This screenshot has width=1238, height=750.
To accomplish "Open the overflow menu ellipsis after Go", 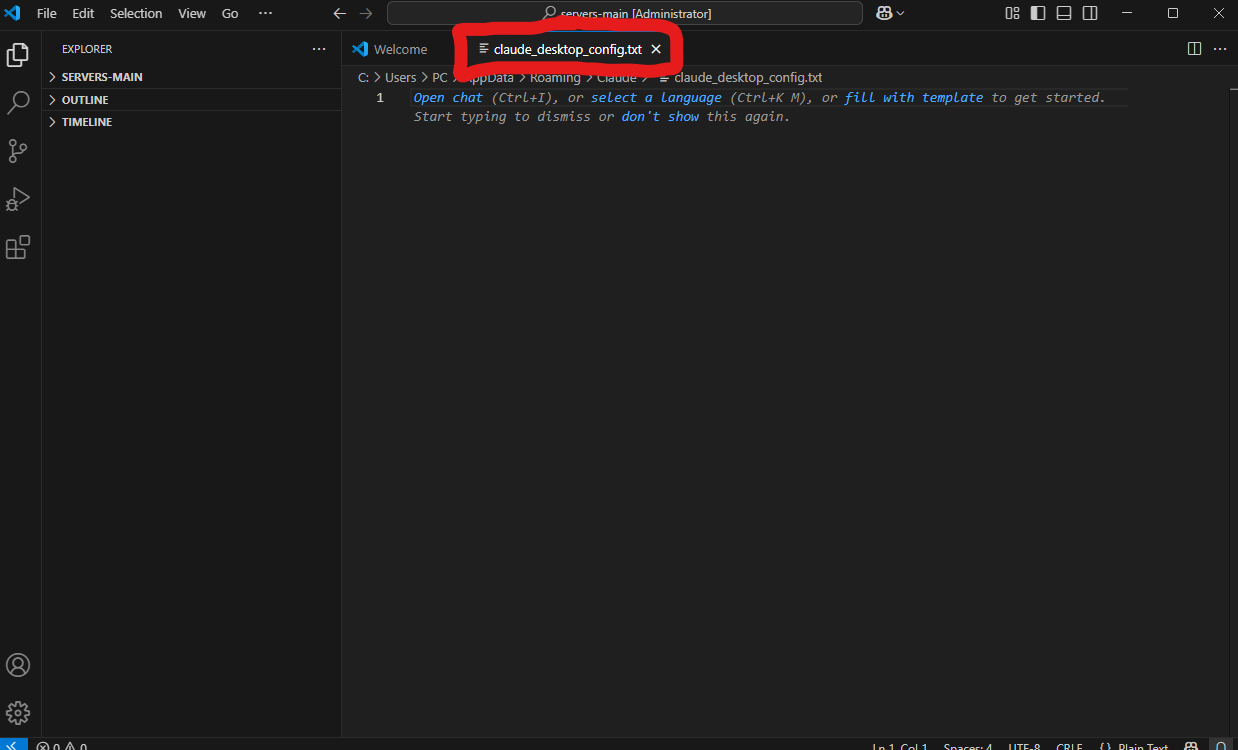I will click(x=265, y=13).
